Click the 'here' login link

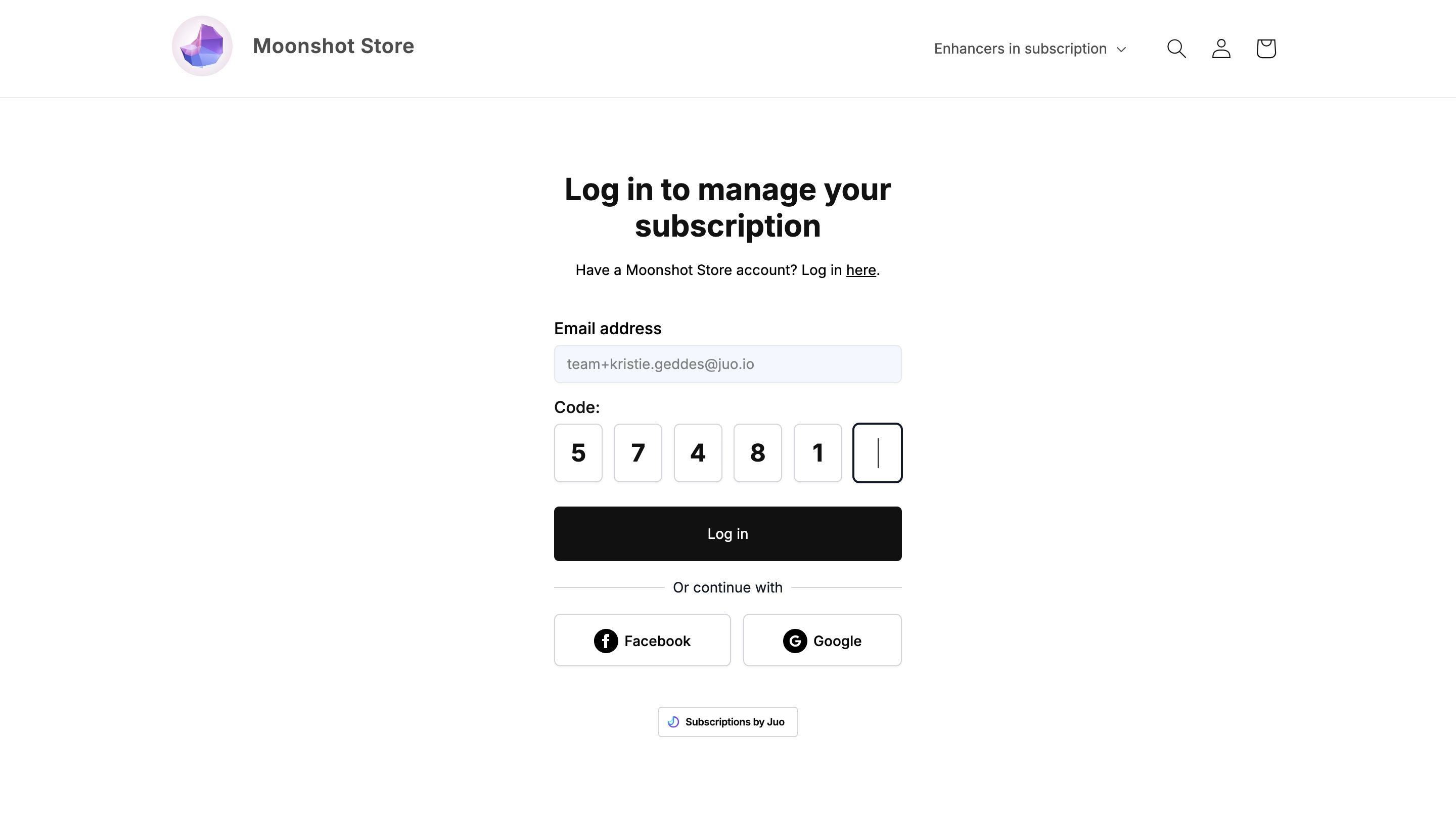point(860,270)
